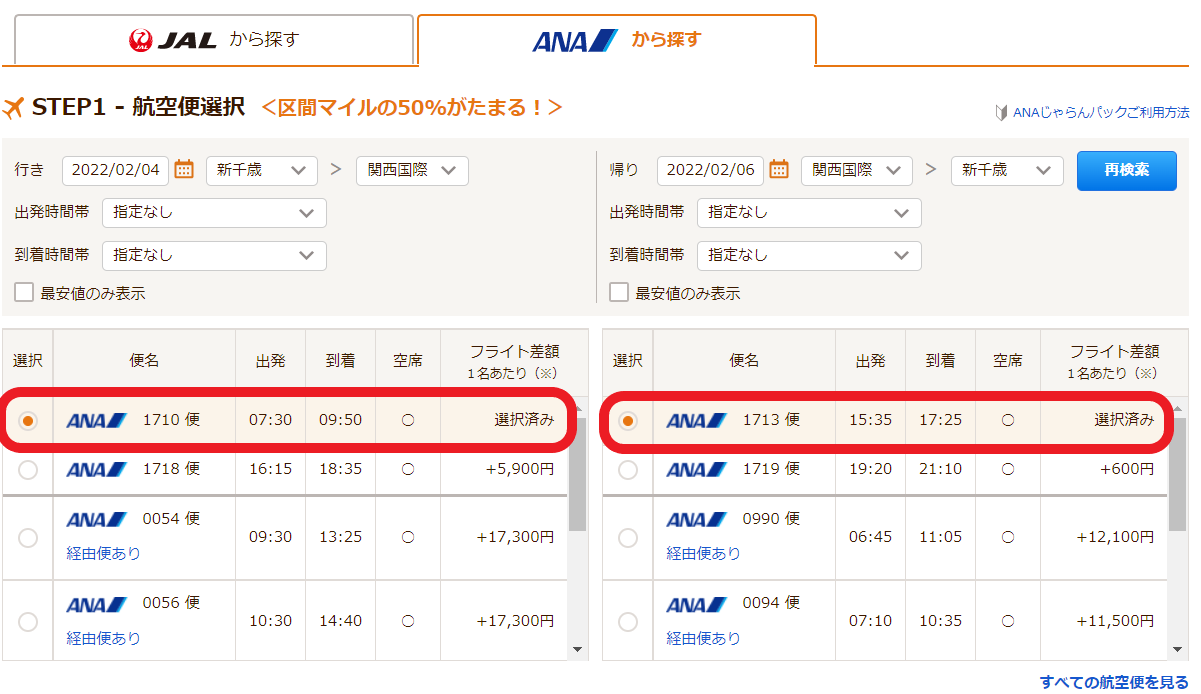1201x694 pixels.
Task: Click the 再検索 button
Action: point(1127,170)
